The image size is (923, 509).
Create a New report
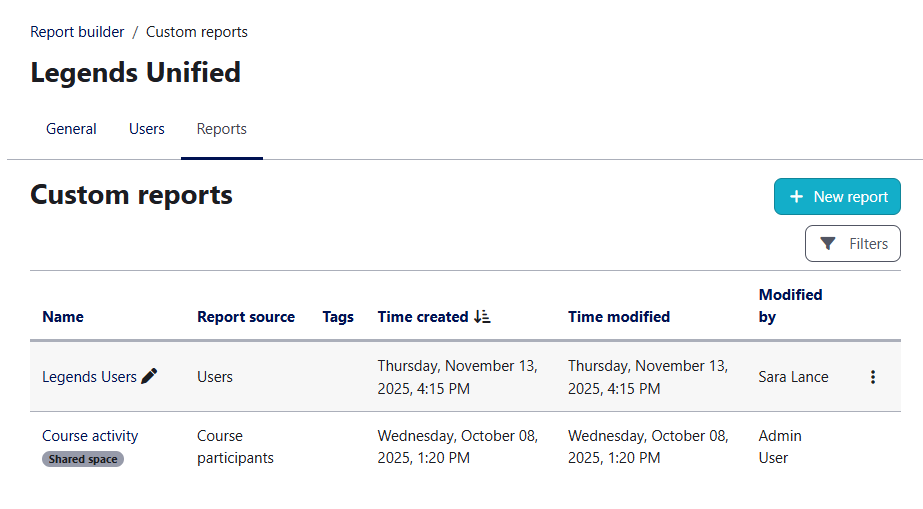837,197
